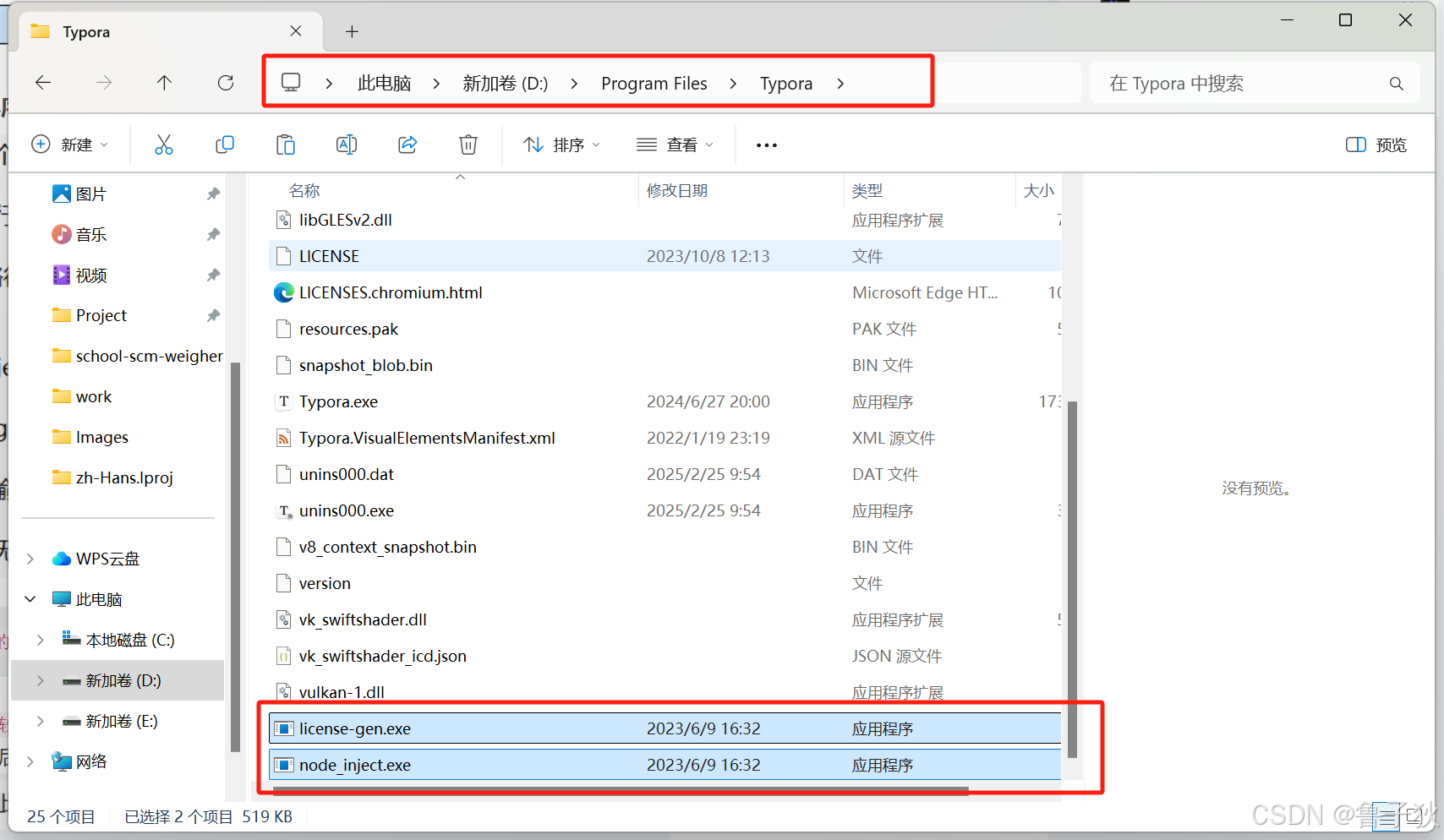Expand 网络 tree node
The height and width of the screenshot is (840, 1444).
[x=30, y=761]
